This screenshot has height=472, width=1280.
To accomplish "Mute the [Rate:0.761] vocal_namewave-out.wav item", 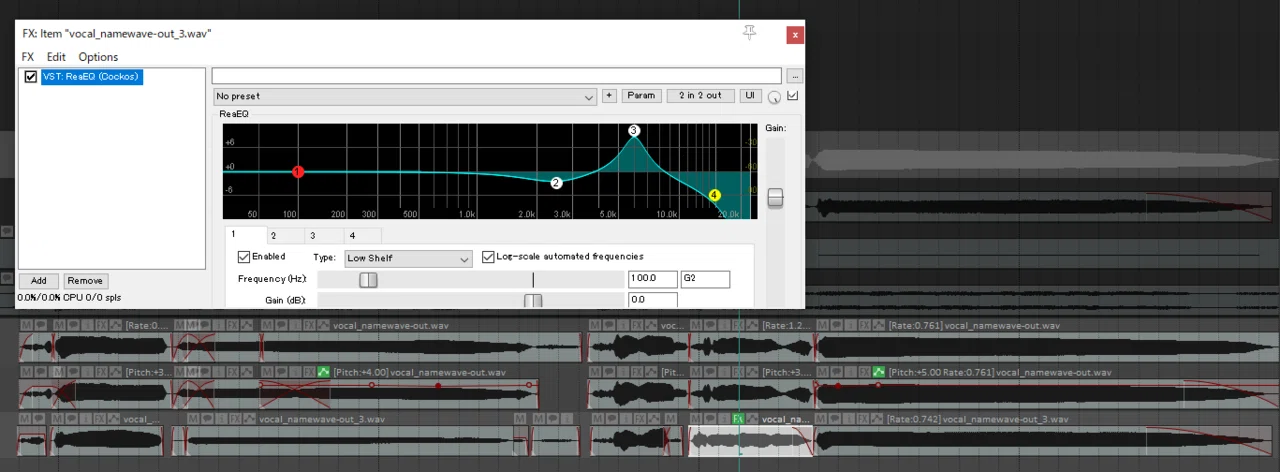I will point(822,326).
